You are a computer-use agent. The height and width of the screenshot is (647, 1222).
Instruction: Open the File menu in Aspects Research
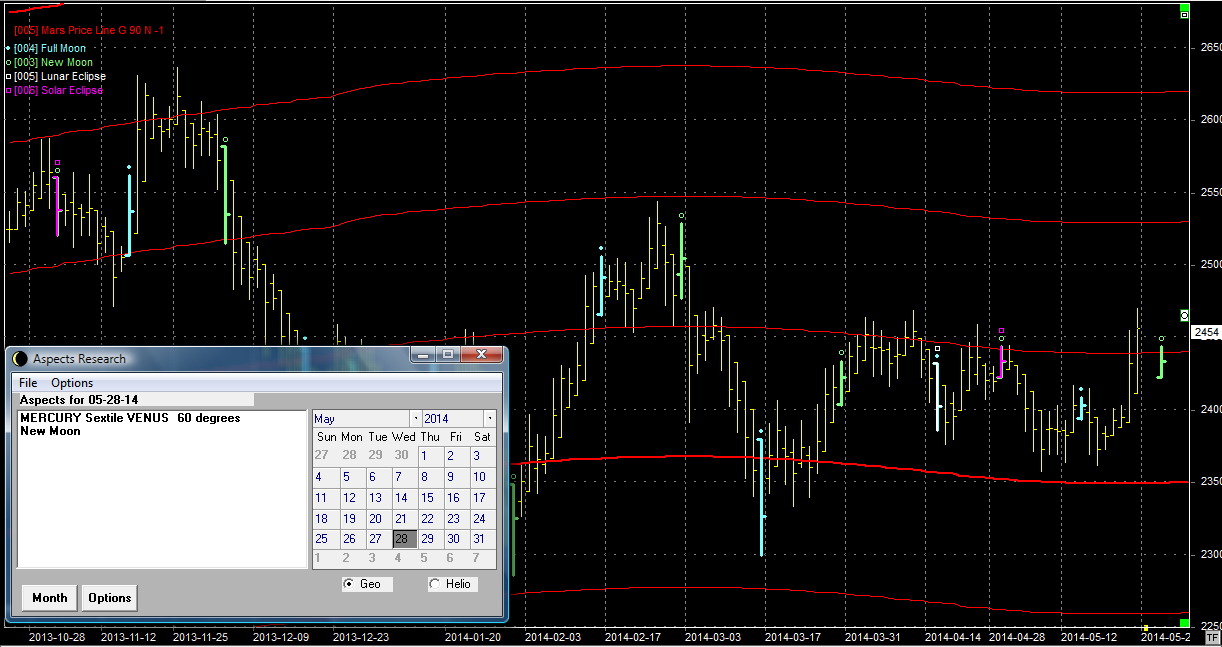28,383
